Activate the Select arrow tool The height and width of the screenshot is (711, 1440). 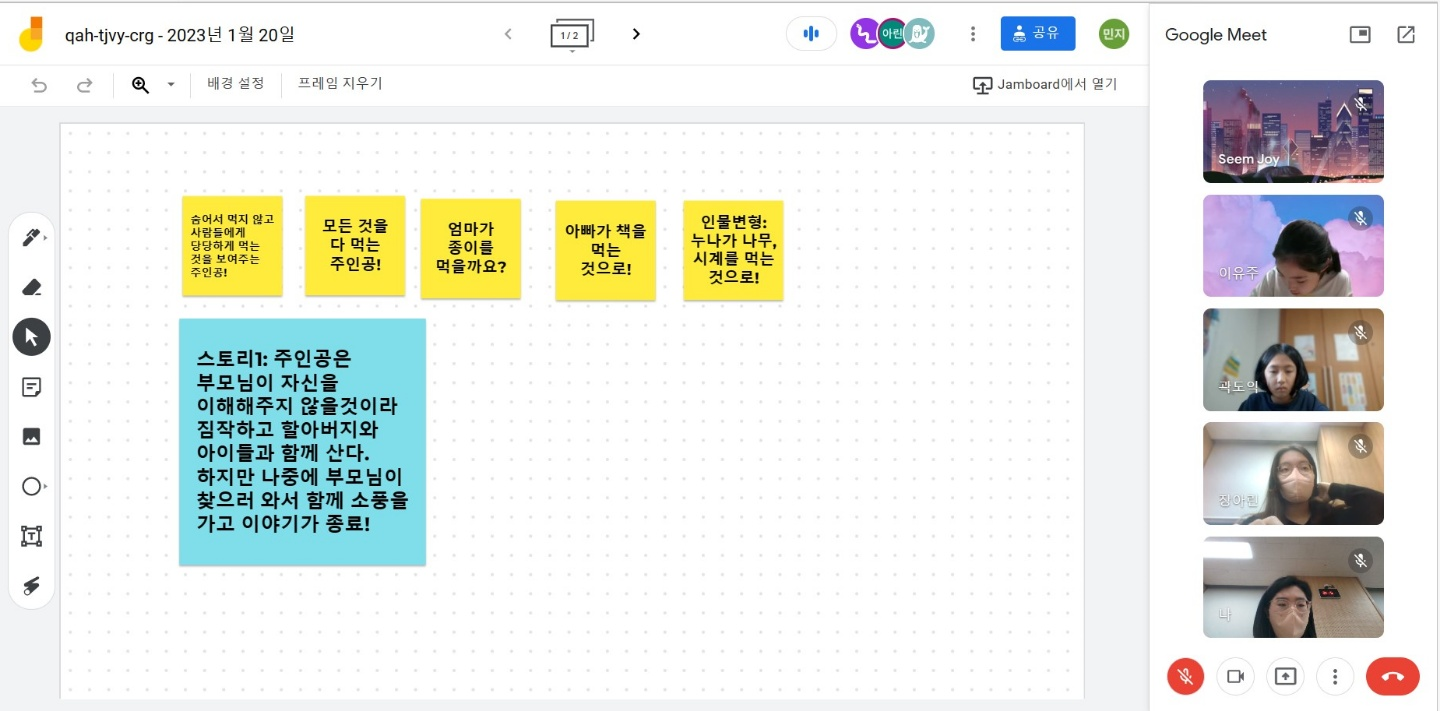tap(31, 337)
